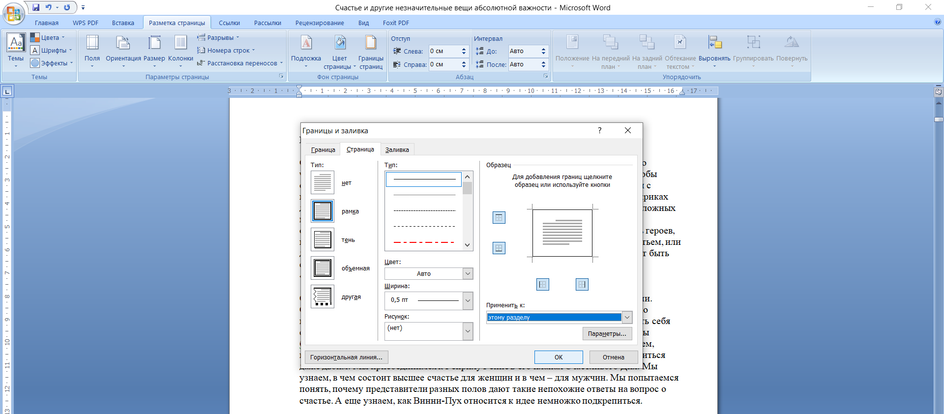
Task: Open the Абзац paragraph dialog launcher
Action: click(546, 77)
